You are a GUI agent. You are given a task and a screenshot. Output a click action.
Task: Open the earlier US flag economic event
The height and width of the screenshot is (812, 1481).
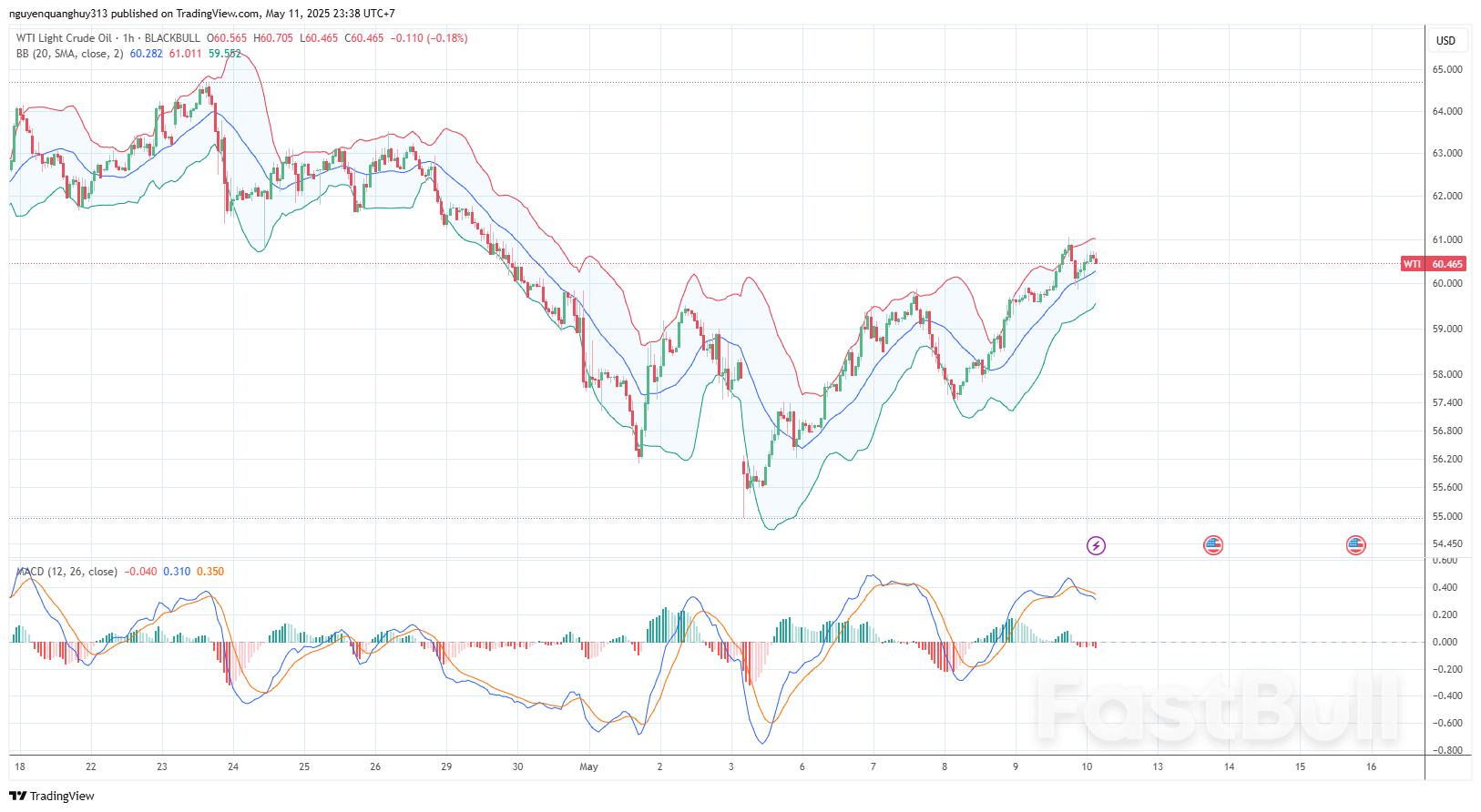(1212, 545)
